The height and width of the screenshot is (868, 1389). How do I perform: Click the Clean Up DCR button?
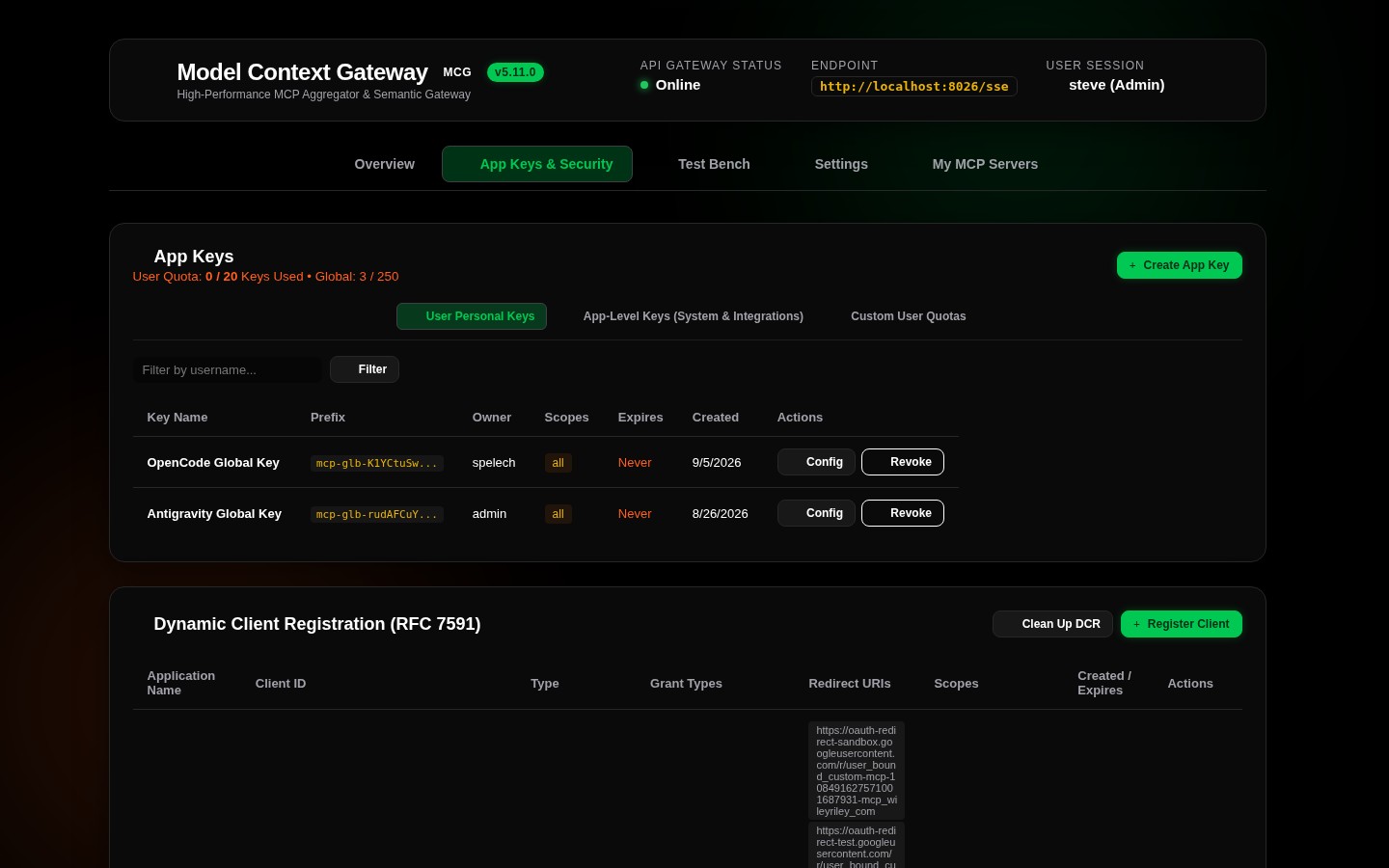pyautogui.click(x=1052, y=624)
